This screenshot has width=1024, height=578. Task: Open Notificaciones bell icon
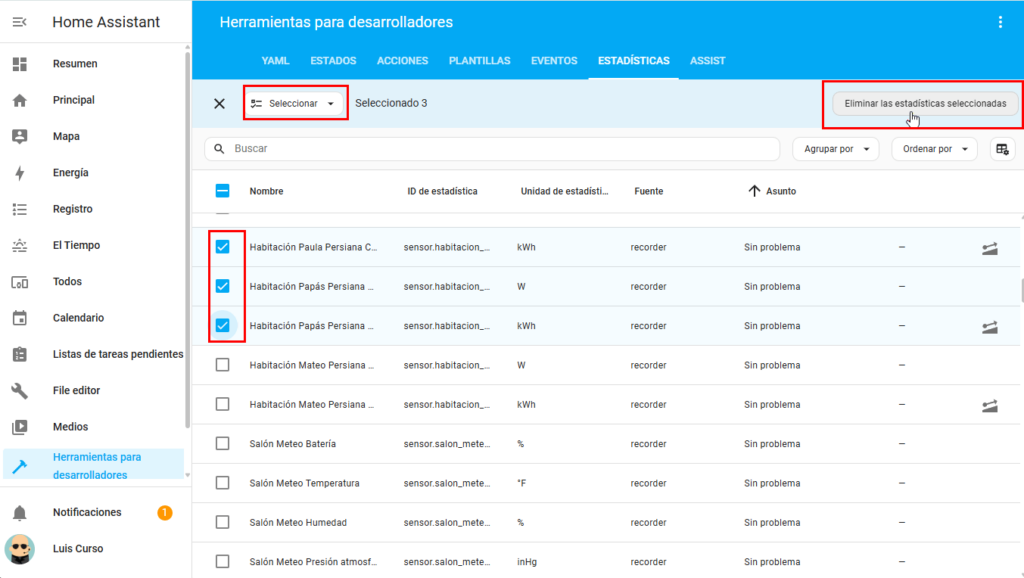coord(20,513)
